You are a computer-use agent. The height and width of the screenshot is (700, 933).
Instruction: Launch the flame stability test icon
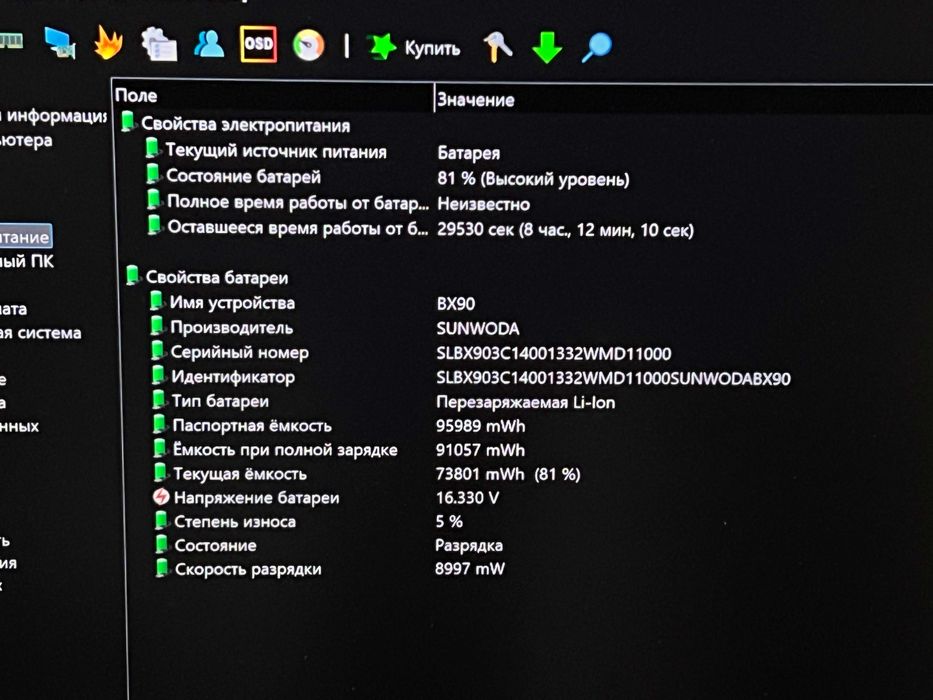point(108,43)
